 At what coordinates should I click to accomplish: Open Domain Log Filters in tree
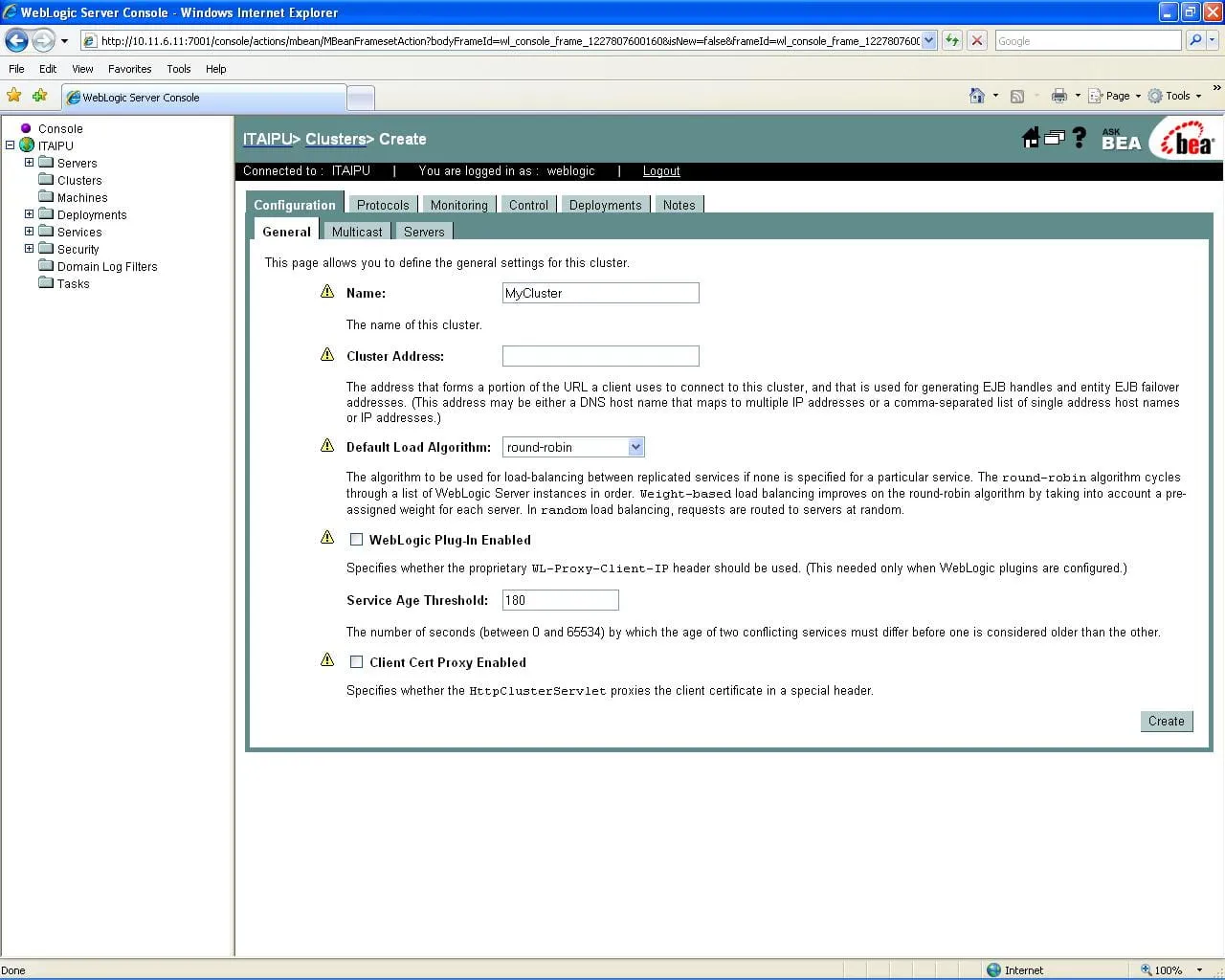click(107, 266)
